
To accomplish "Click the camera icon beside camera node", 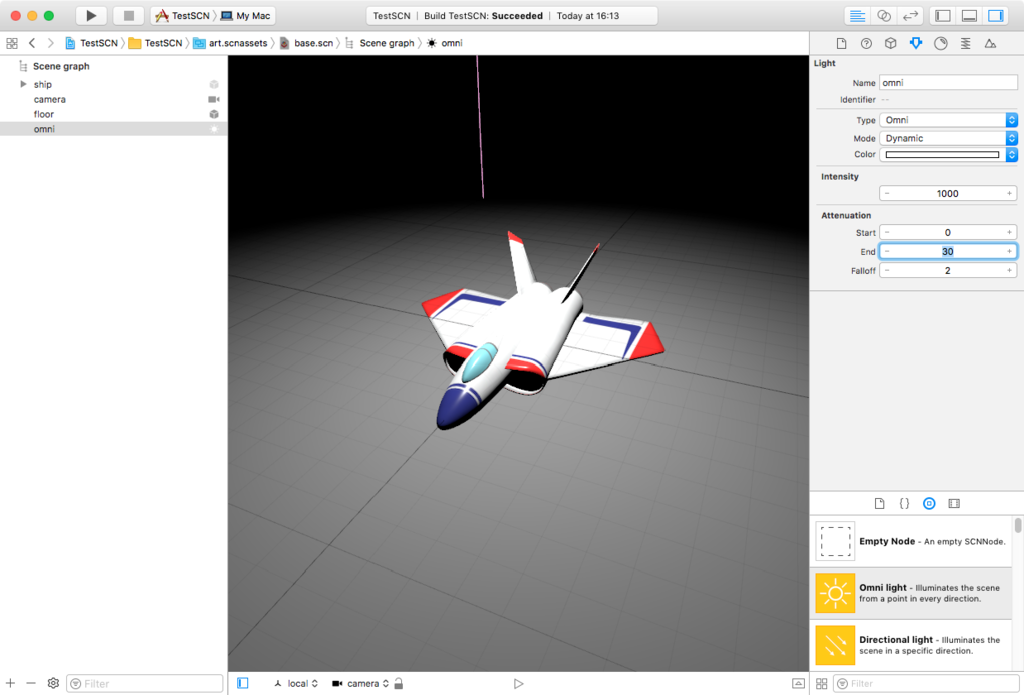I will pyautogui.click(x=214, y=99).
